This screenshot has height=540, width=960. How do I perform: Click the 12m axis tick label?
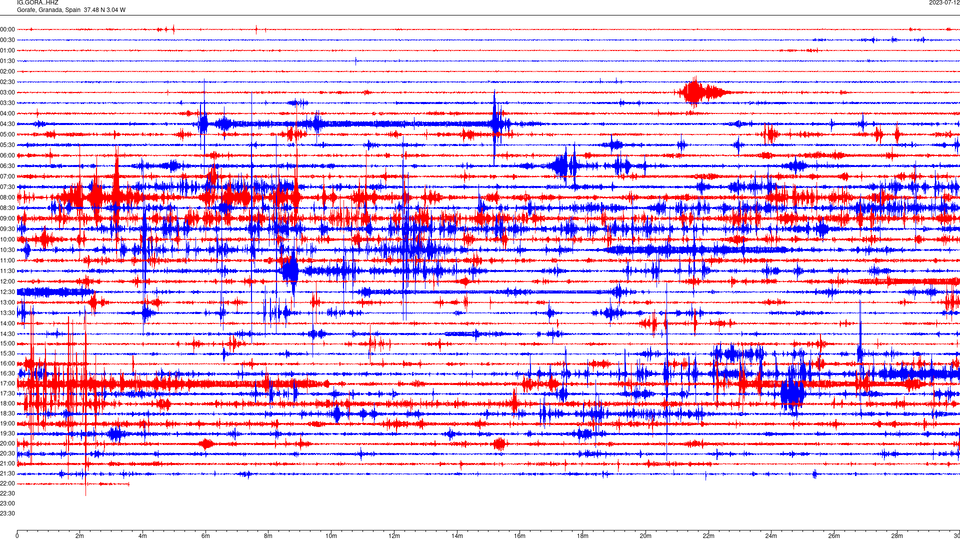click(394, 536)
